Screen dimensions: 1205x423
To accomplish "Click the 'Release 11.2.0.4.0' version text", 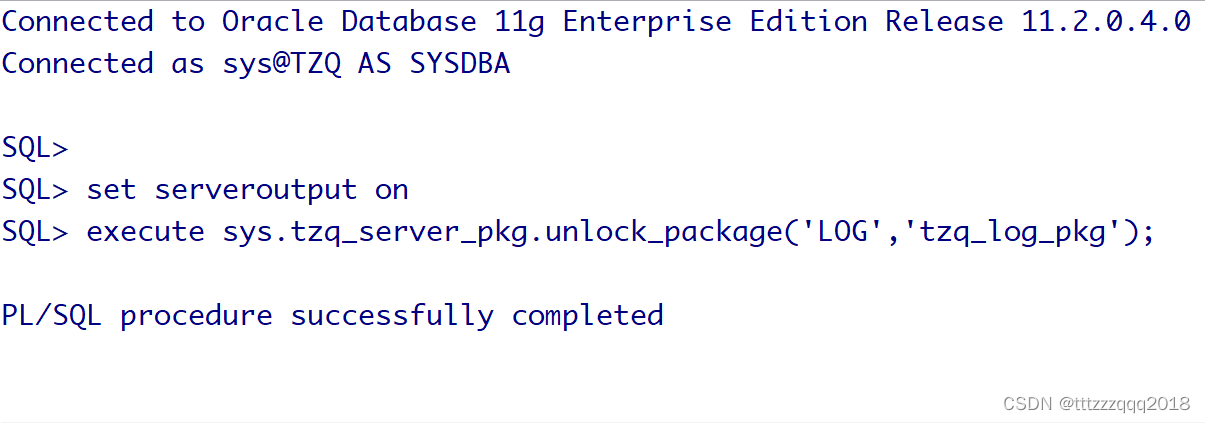I will [1038, 22].
